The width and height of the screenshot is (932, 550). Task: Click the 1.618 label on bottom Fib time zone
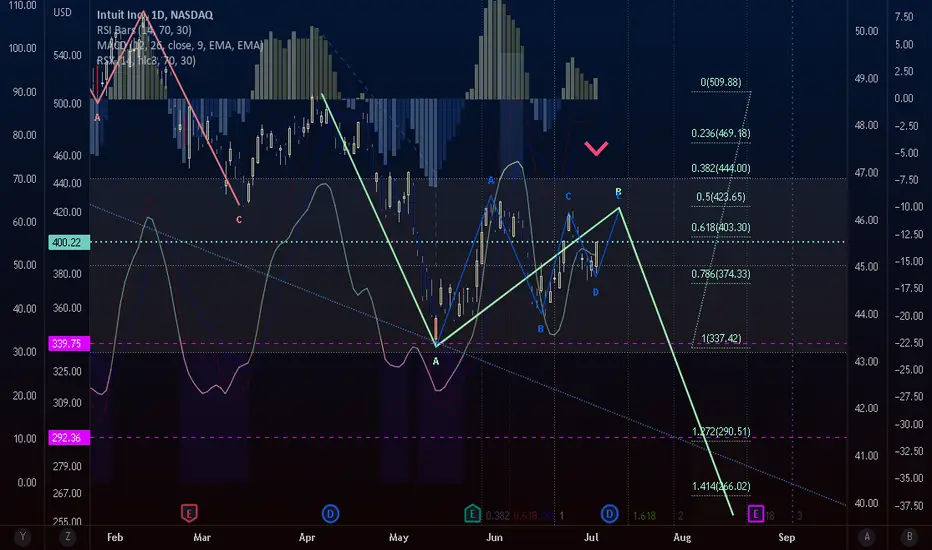(x=644, y=516)
